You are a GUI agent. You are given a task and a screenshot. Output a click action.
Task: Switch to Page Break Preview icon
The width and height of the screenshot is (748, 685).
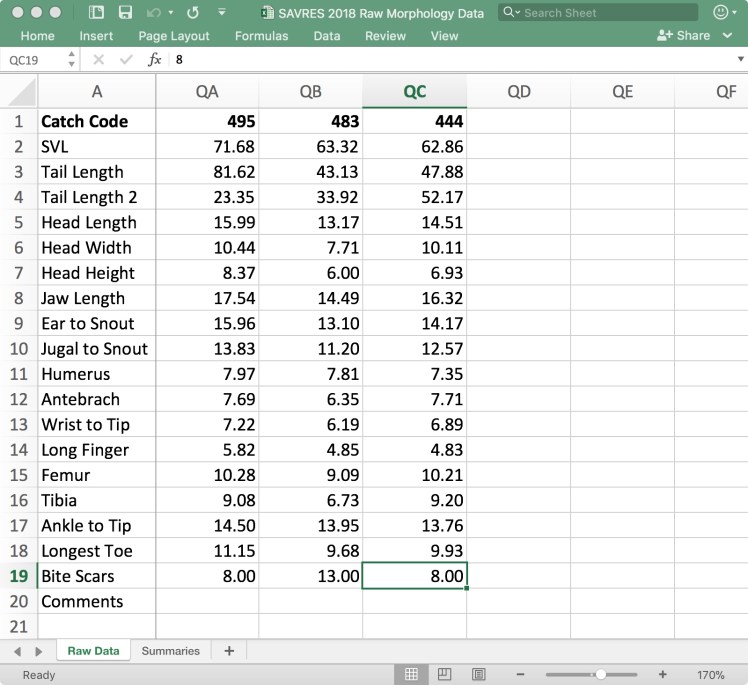tap(478, 674)
